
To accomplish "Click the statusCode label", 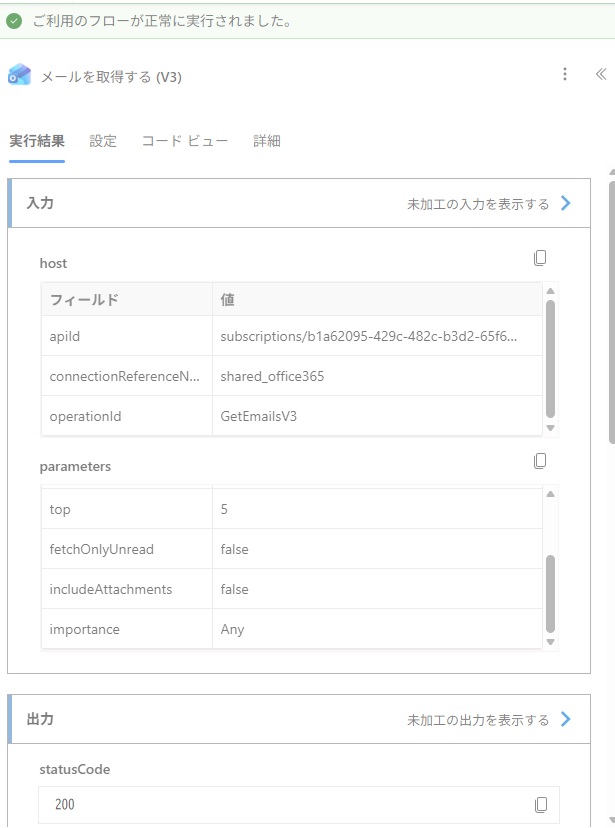I will click(74, 769).
